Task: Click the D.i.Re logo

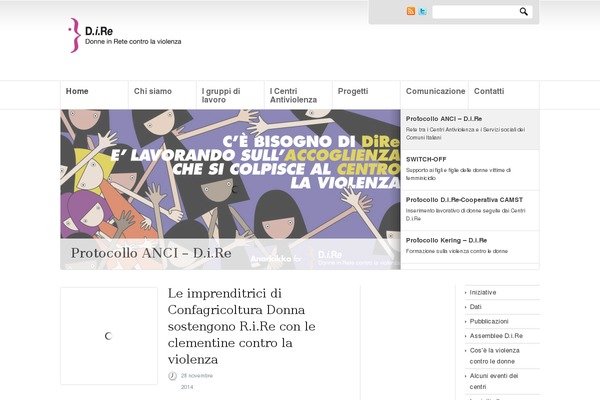Action: coord(125,35)
